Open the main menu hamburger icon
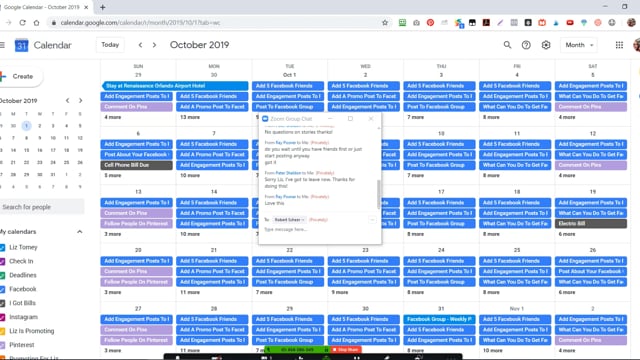The height and width of the screenshot is (360, 640). pyautogui.click(x=2, y=45)
